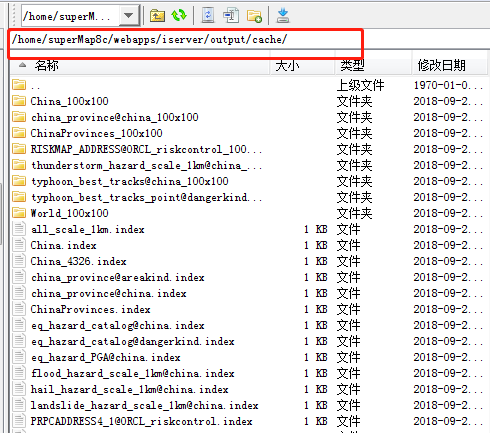Click the /home/superM... combo box
The width and height of the screenshot is (490, 433).
click(80, 15)
